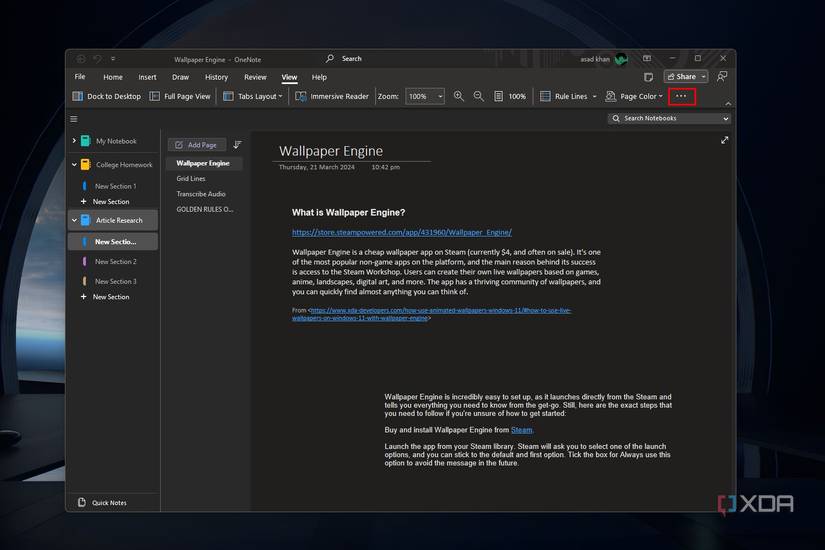The height and width of the screenshot is (550, 825).
Task: Expand the My Notebook tree
Action: click(x=74, y=141)
